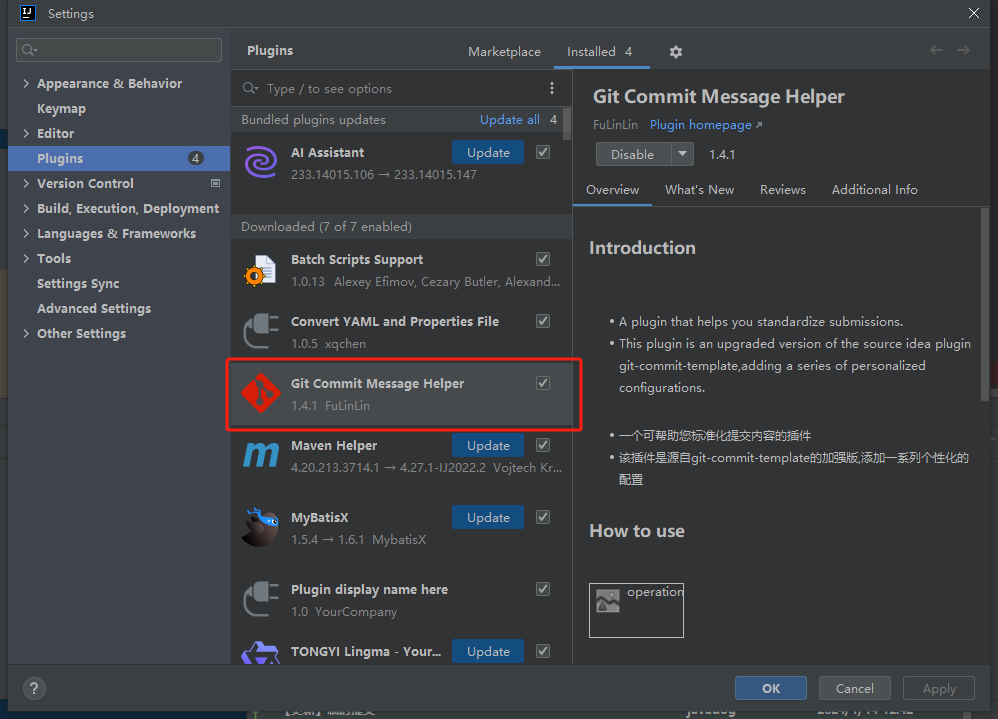The image size is (998, 719).
Task: Click the plugin search field
Action: (400, 88)
